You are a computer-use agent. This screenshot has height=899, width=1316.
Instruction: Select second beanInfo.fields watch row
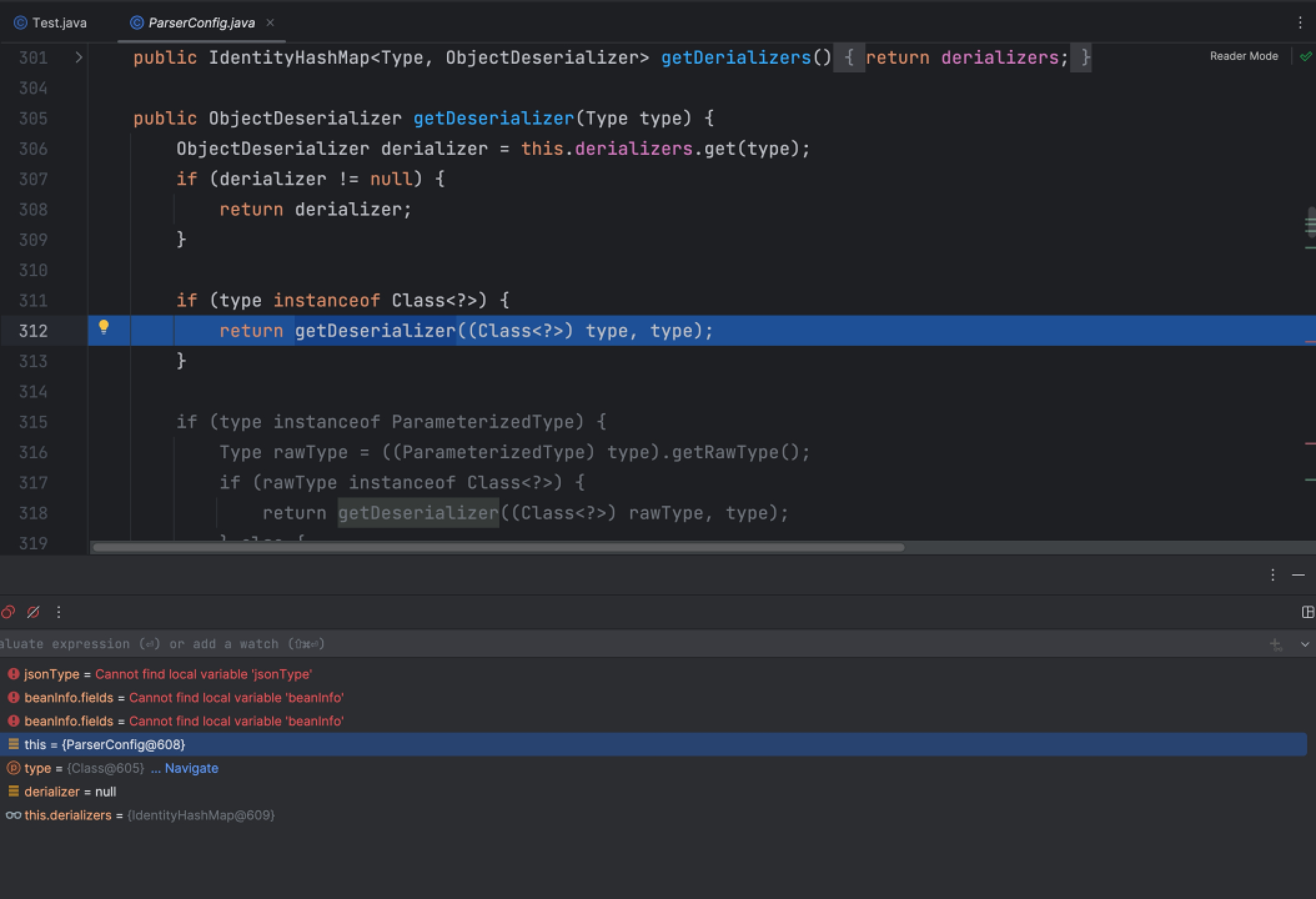click(x=654, y=721)
